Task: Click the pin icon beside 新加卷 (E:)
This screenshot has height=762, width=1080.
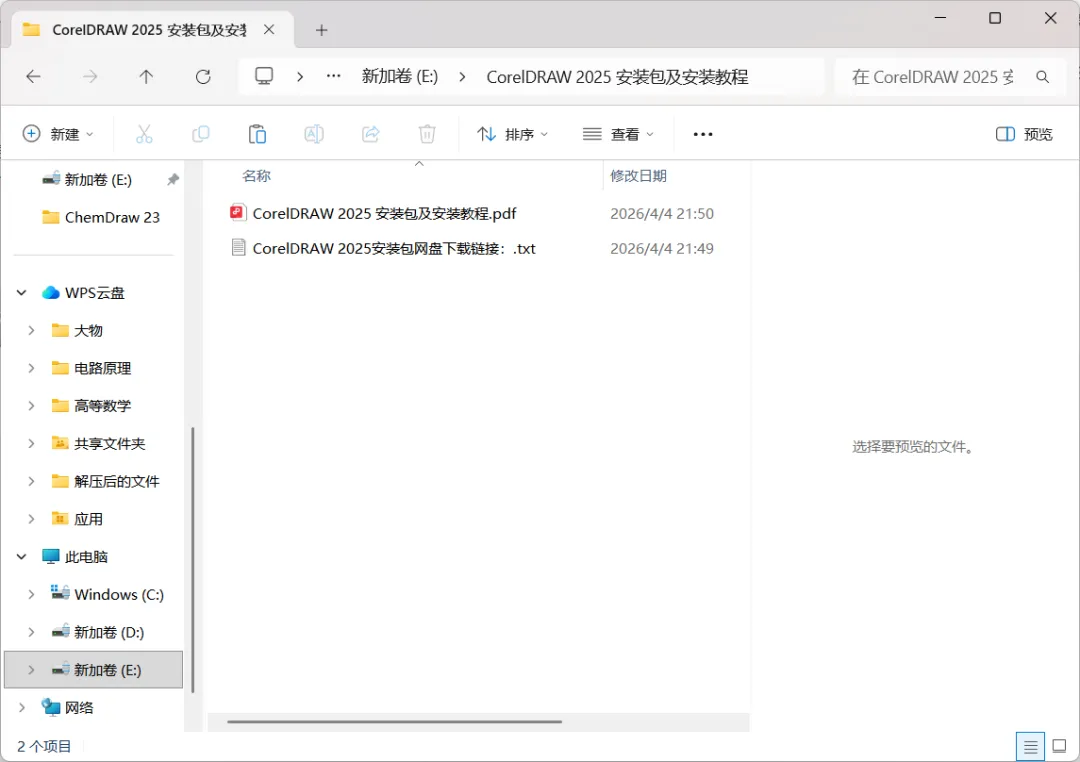Action: (173, 179)
